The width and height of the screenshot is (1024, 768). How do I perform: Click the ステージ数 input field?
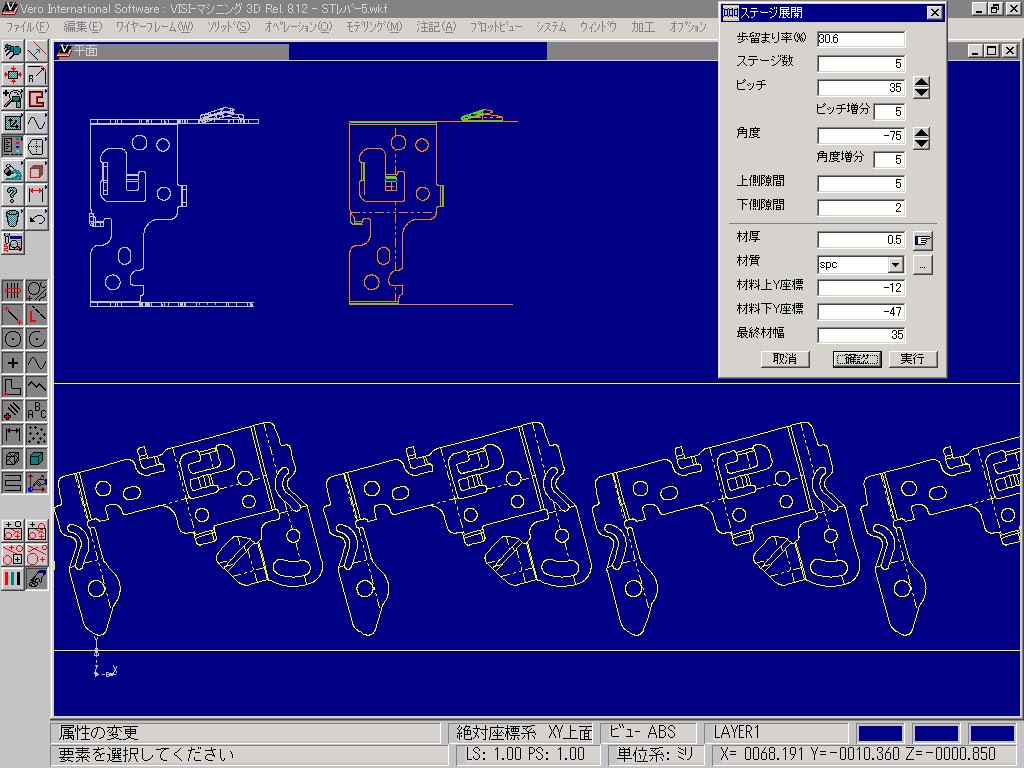861,63
